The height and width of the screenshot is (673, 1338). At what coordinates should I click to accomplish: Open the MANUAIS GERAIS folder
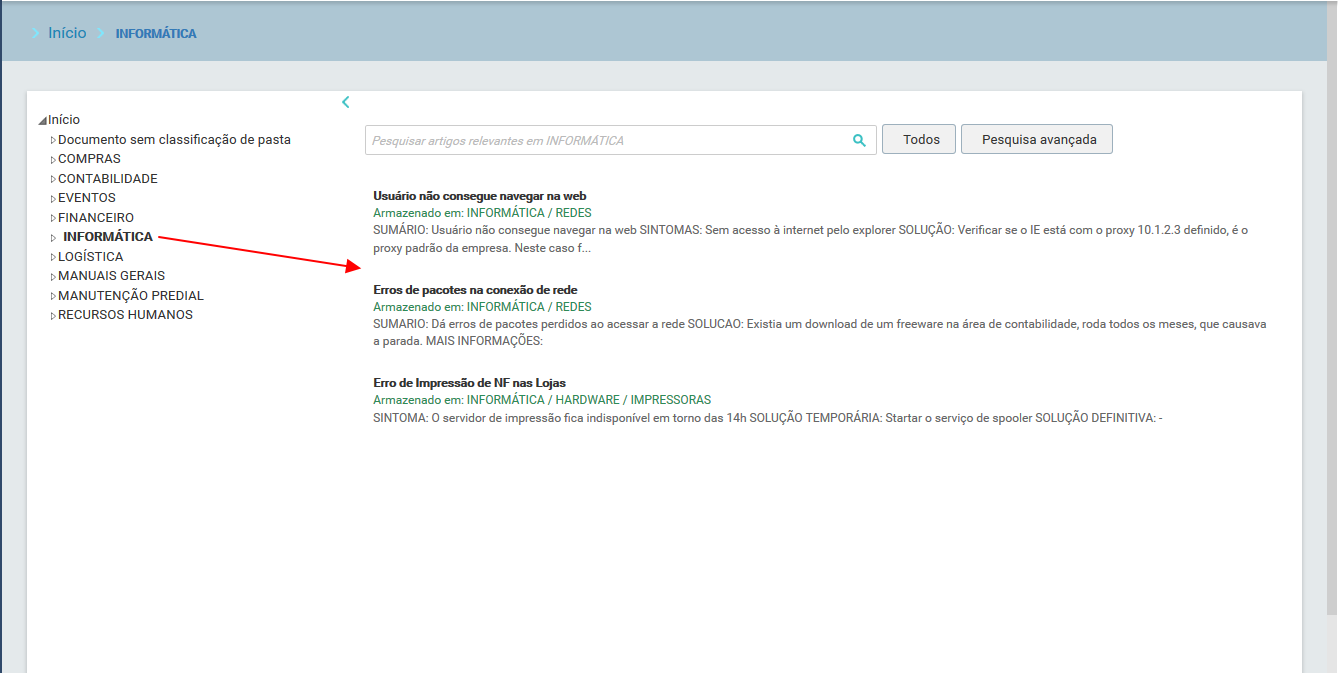[x=111, y=276]
